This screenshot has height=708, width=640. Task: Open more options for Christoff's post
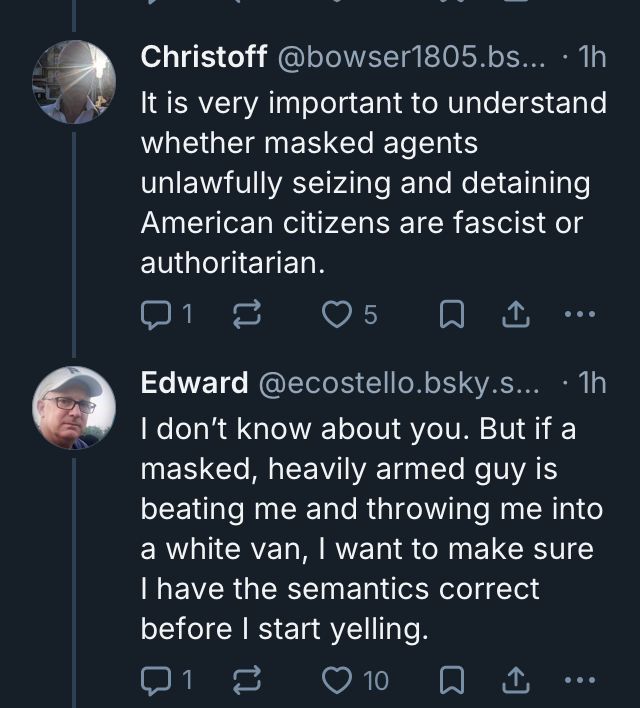pyautogui.click(x=579, y=315)
